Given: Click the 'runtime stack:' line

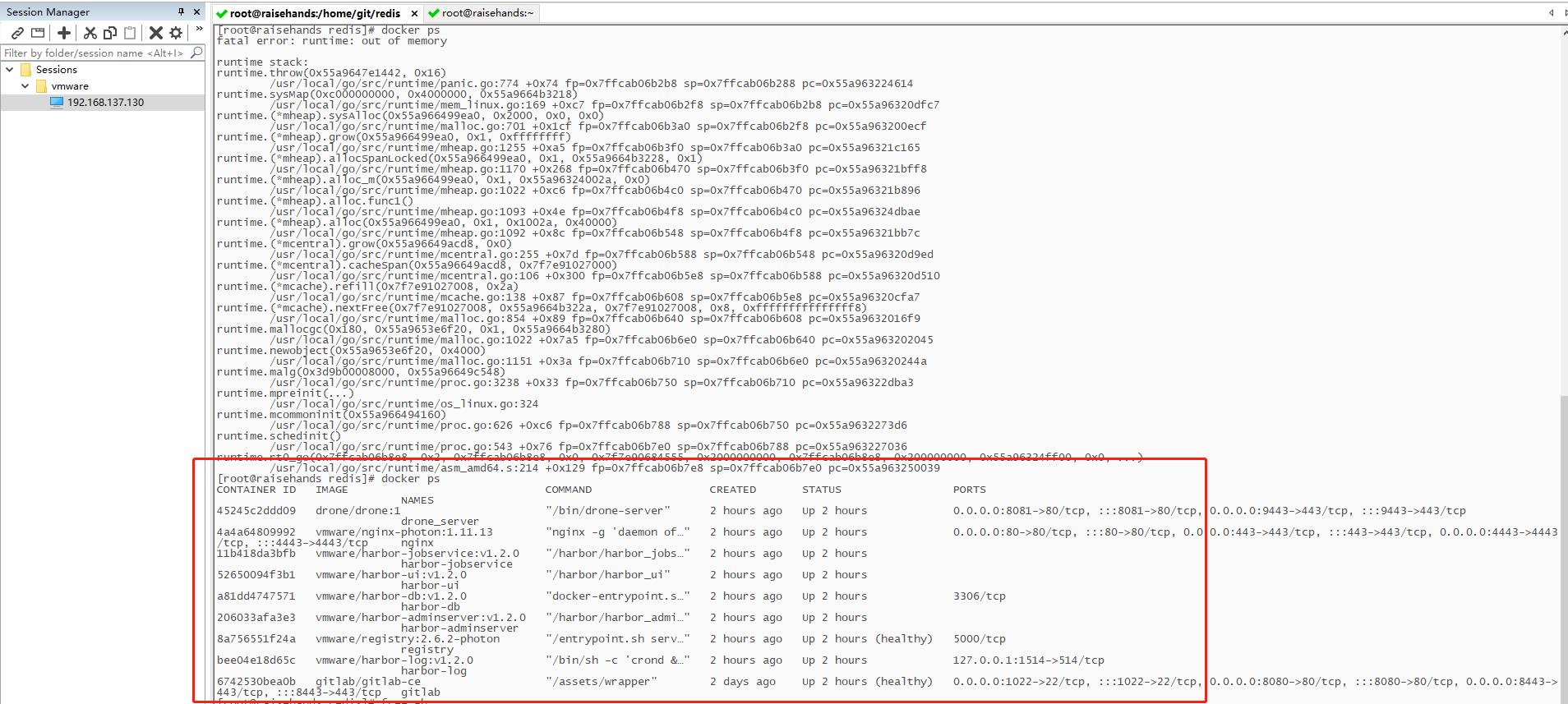Looking at the screenshot, I should point(262,62).
